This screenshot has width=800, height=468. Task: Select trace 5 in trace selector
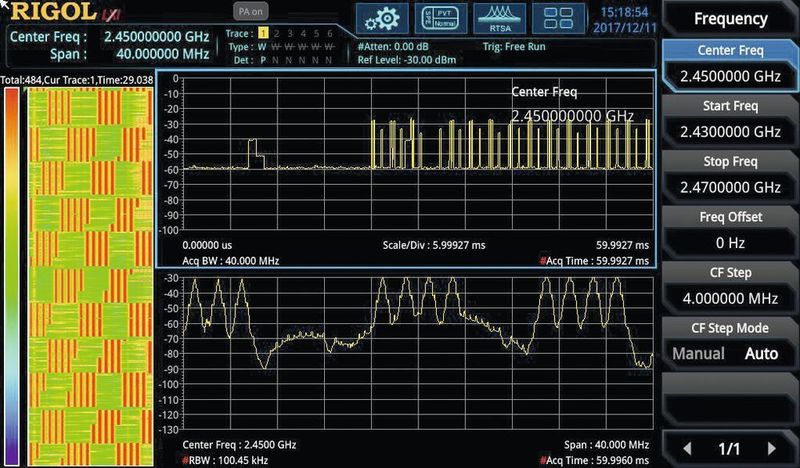[x=316, y=33]
